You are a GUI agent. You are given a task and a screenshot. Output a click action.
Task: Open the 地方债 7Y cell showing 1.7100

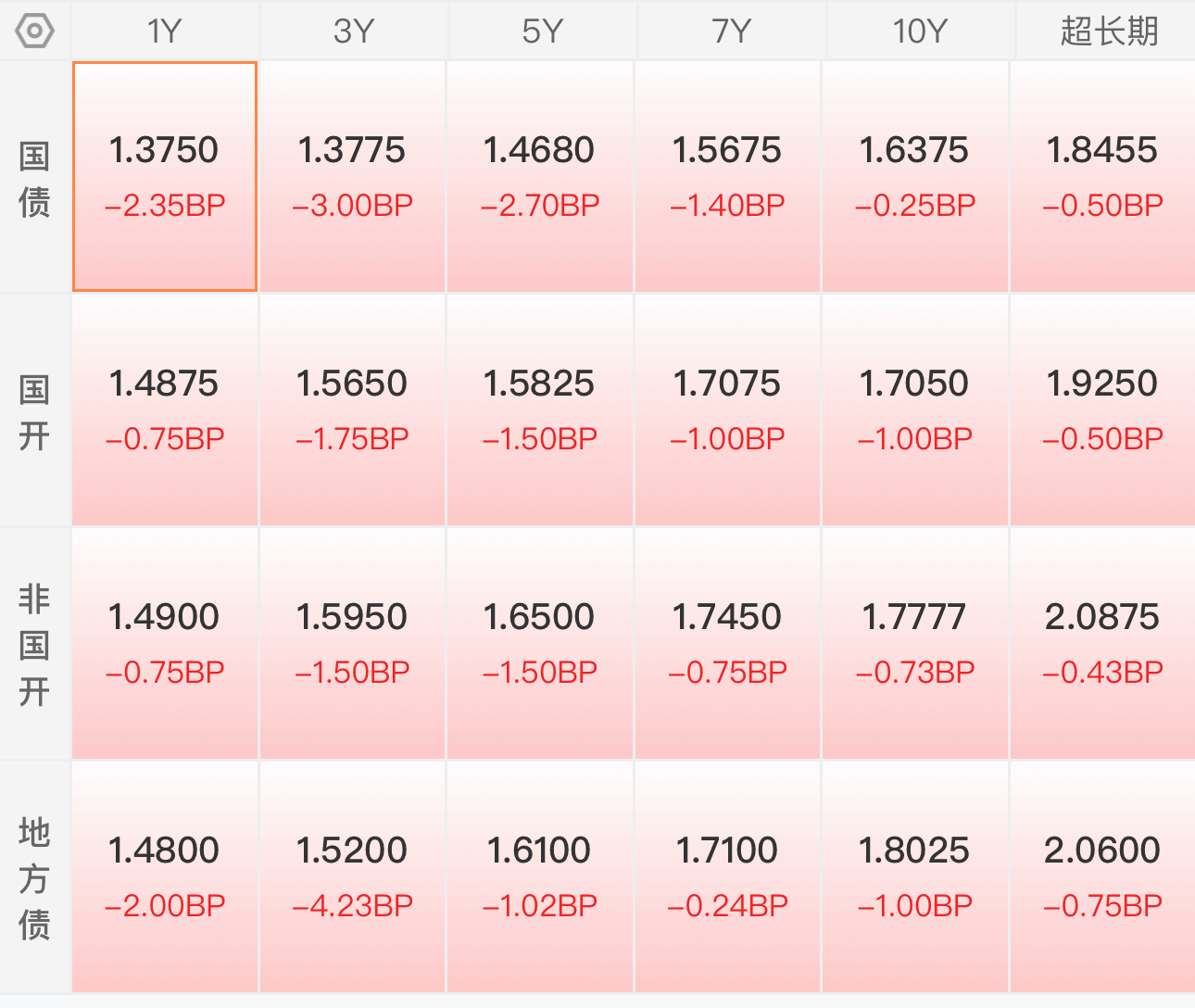click(727, 877)
